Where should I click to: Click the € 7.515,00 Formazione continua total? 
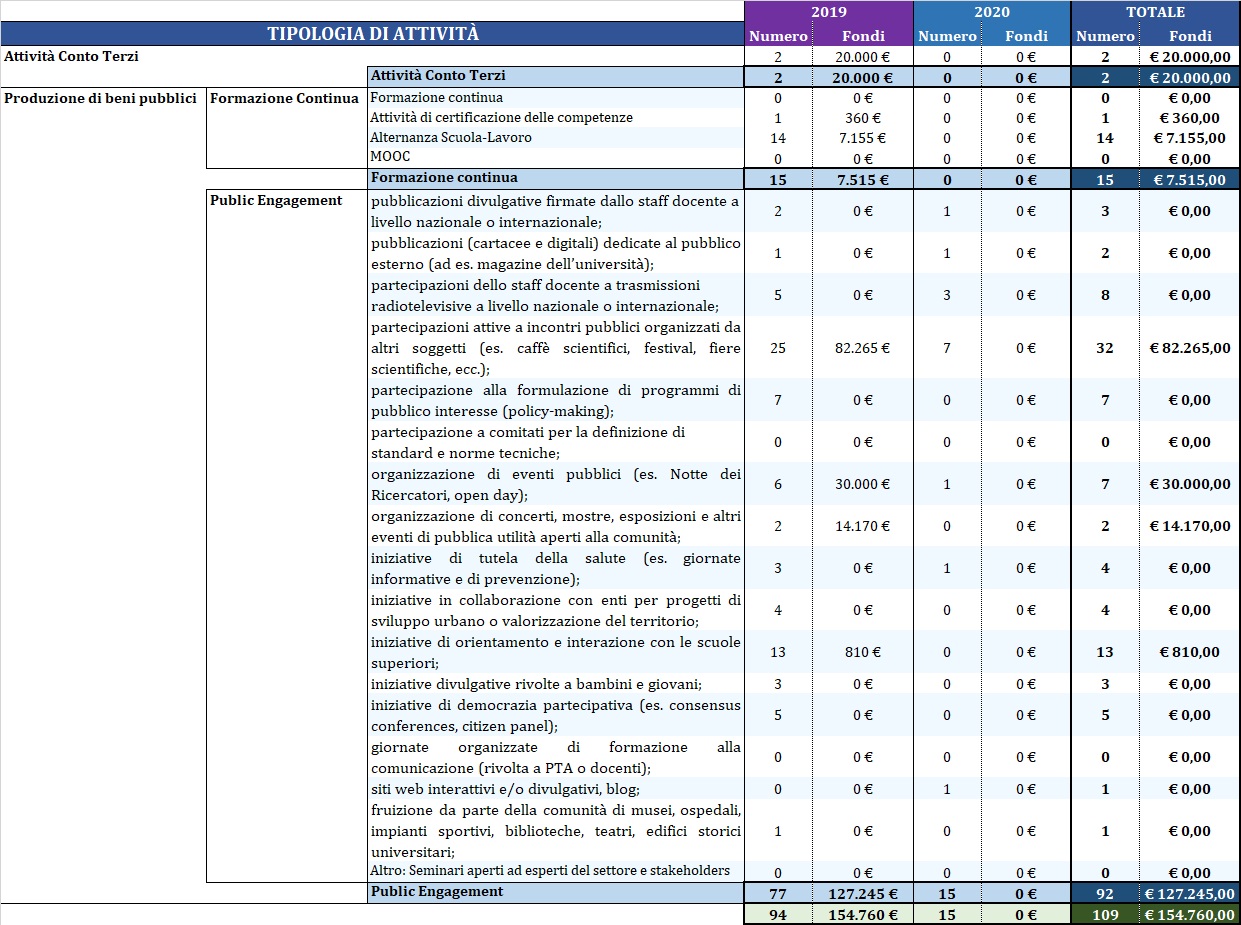(x=1189, y=179)
